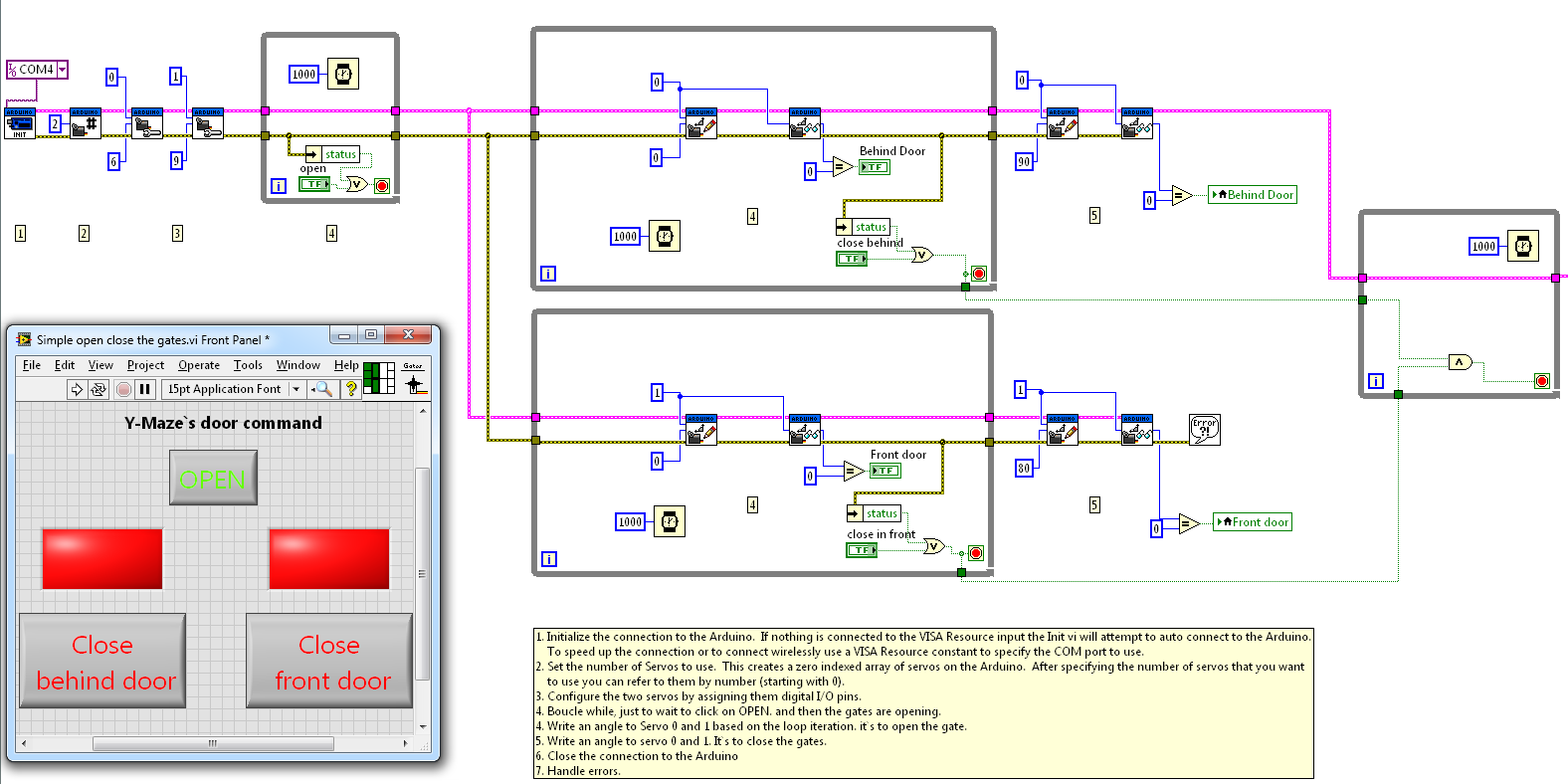Screen dimensions: 1568x784
Task: Click the numeric constant 90
Action: 1024,161
